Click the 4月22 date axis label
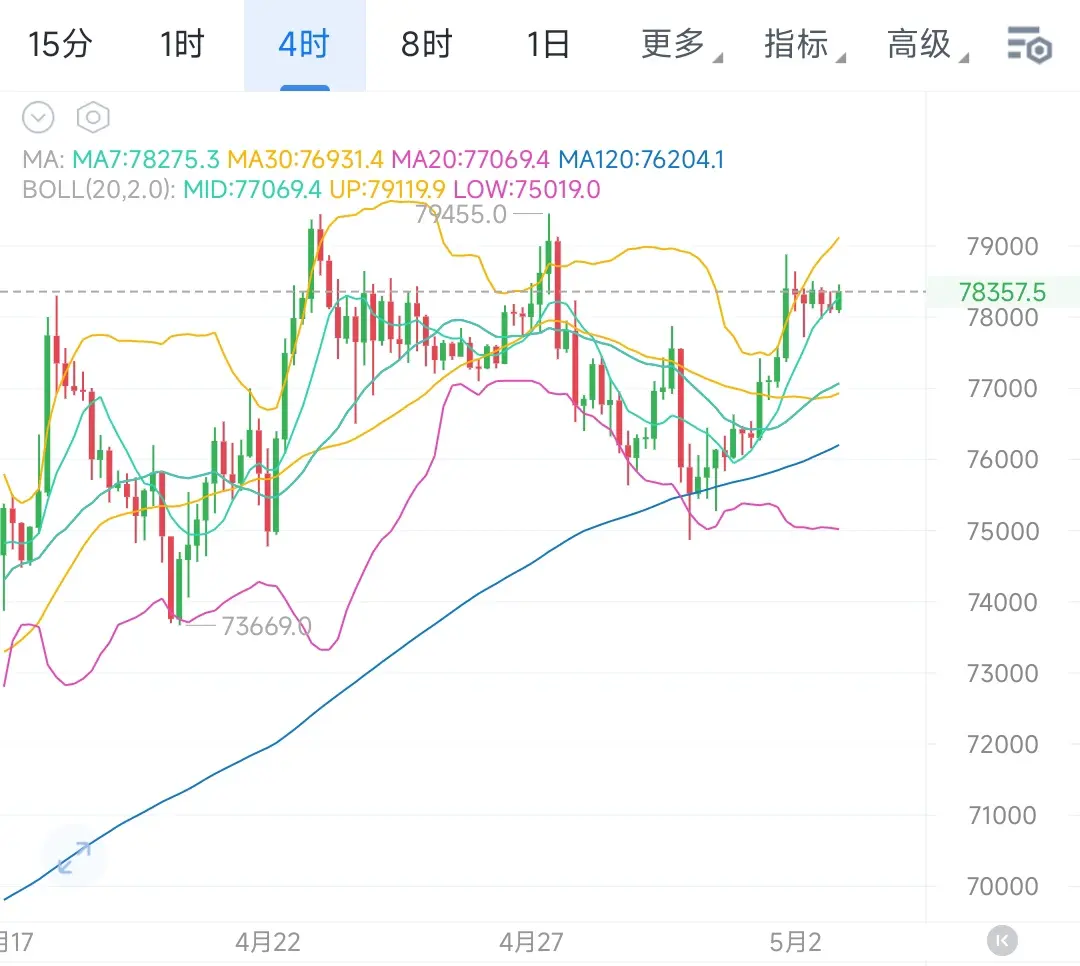 coord(268,941)
